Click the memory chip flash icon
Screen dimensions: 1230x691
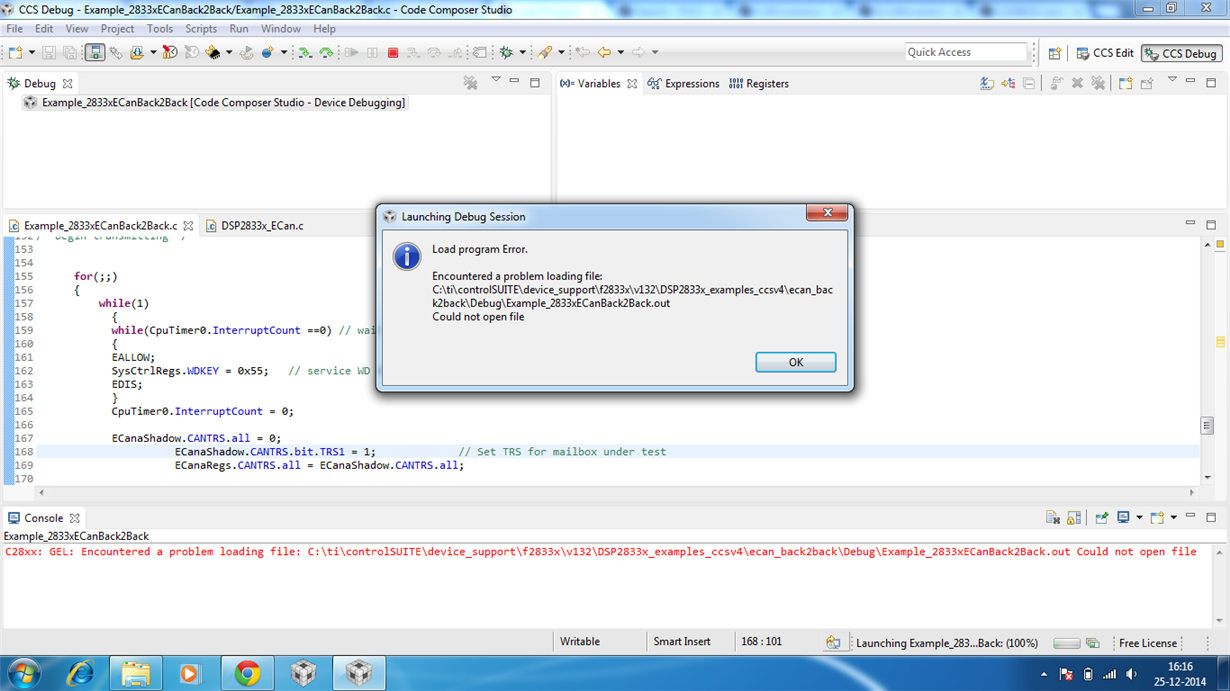tap(212, 52)
